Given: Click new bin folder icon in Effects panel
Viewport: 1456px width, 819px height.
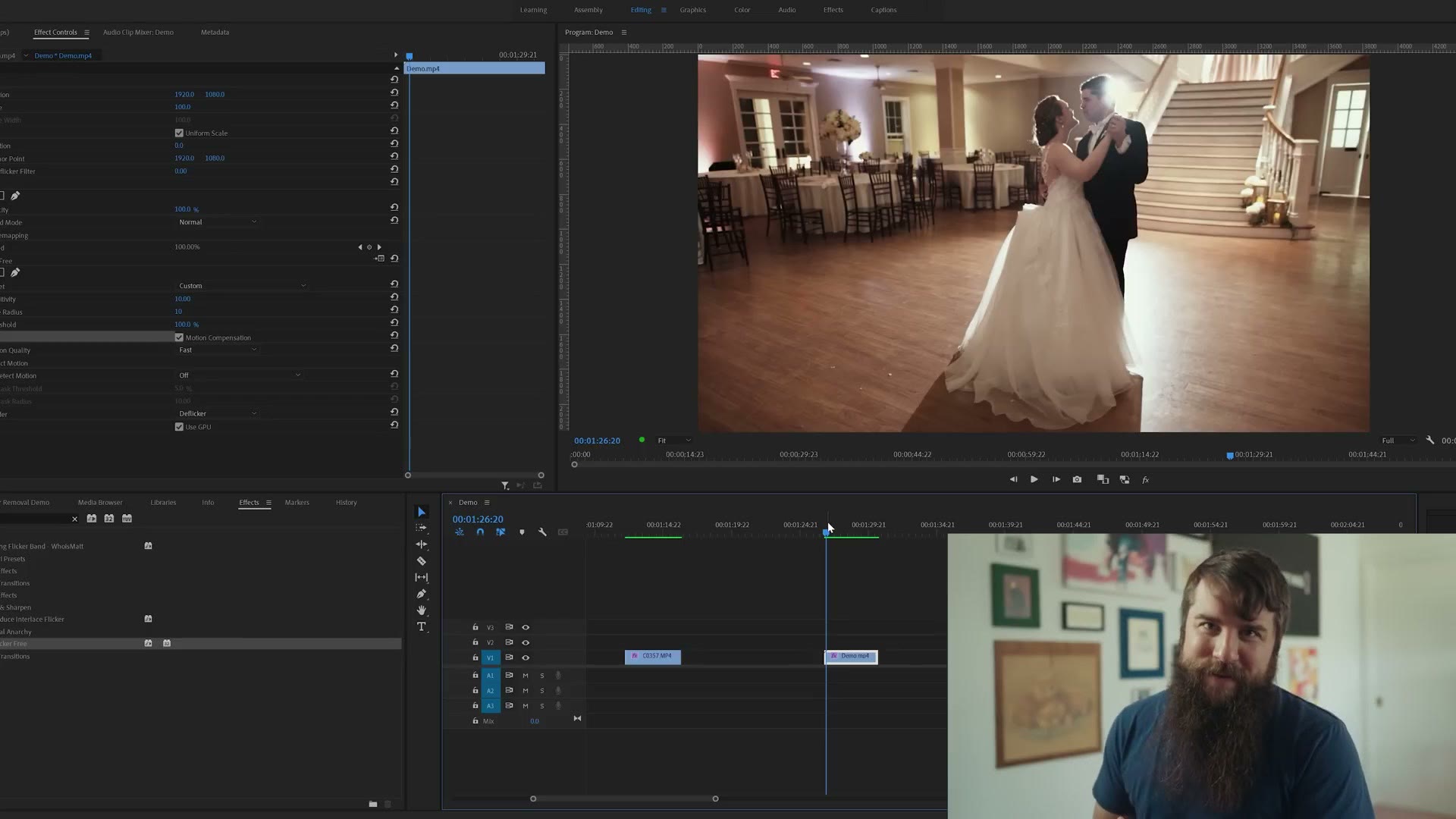Looking at the screenshot, I should point(373,804).
